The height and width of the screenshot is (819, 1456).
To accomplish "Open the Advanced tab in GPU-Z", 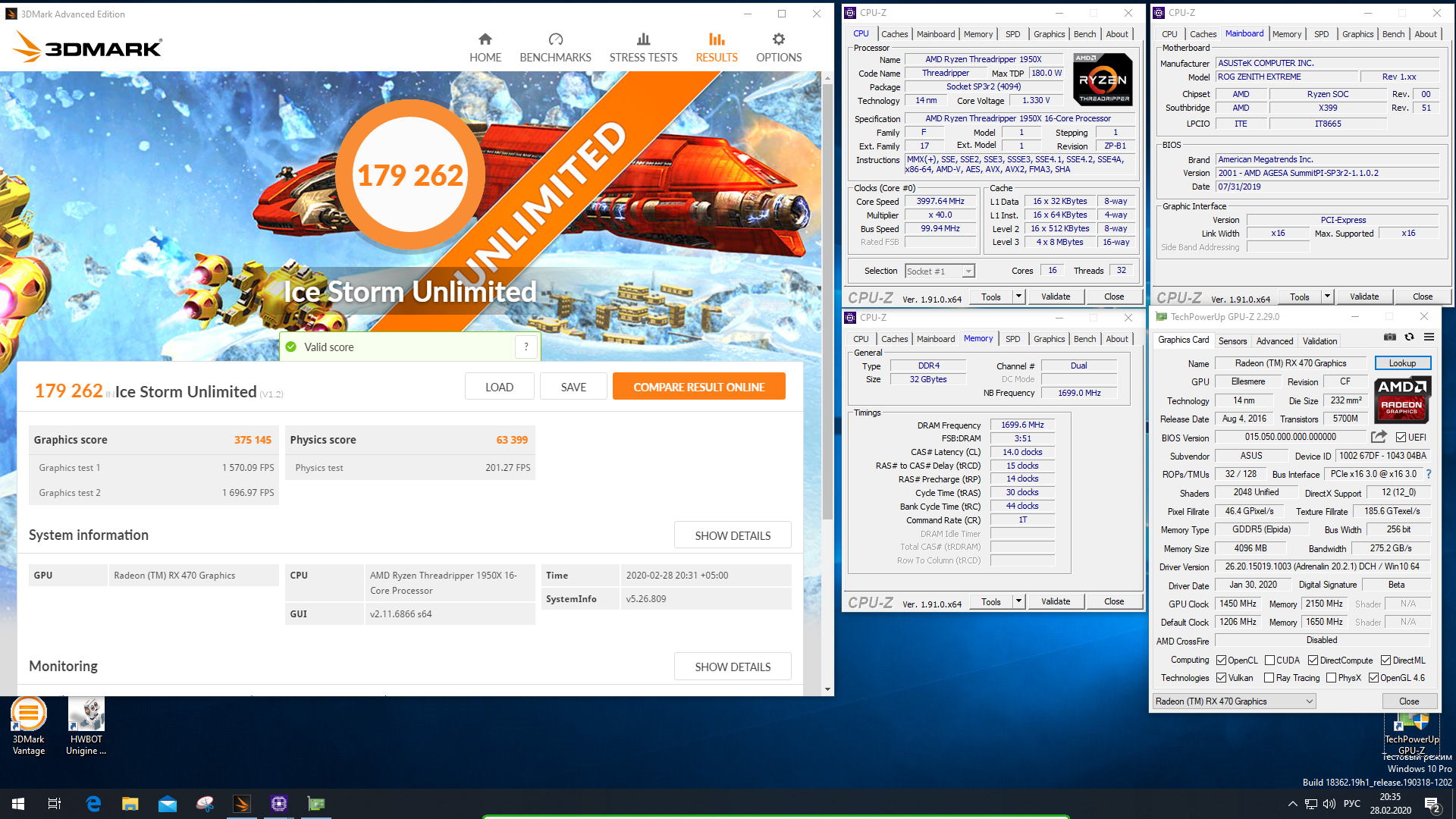I will [1275, 341].
